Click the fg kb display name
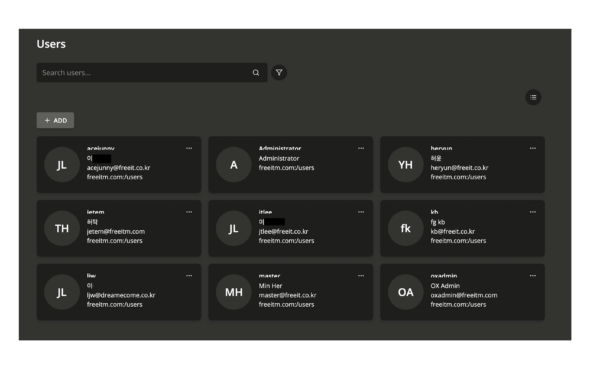590x369 pixels. click(x=438, y=222)
